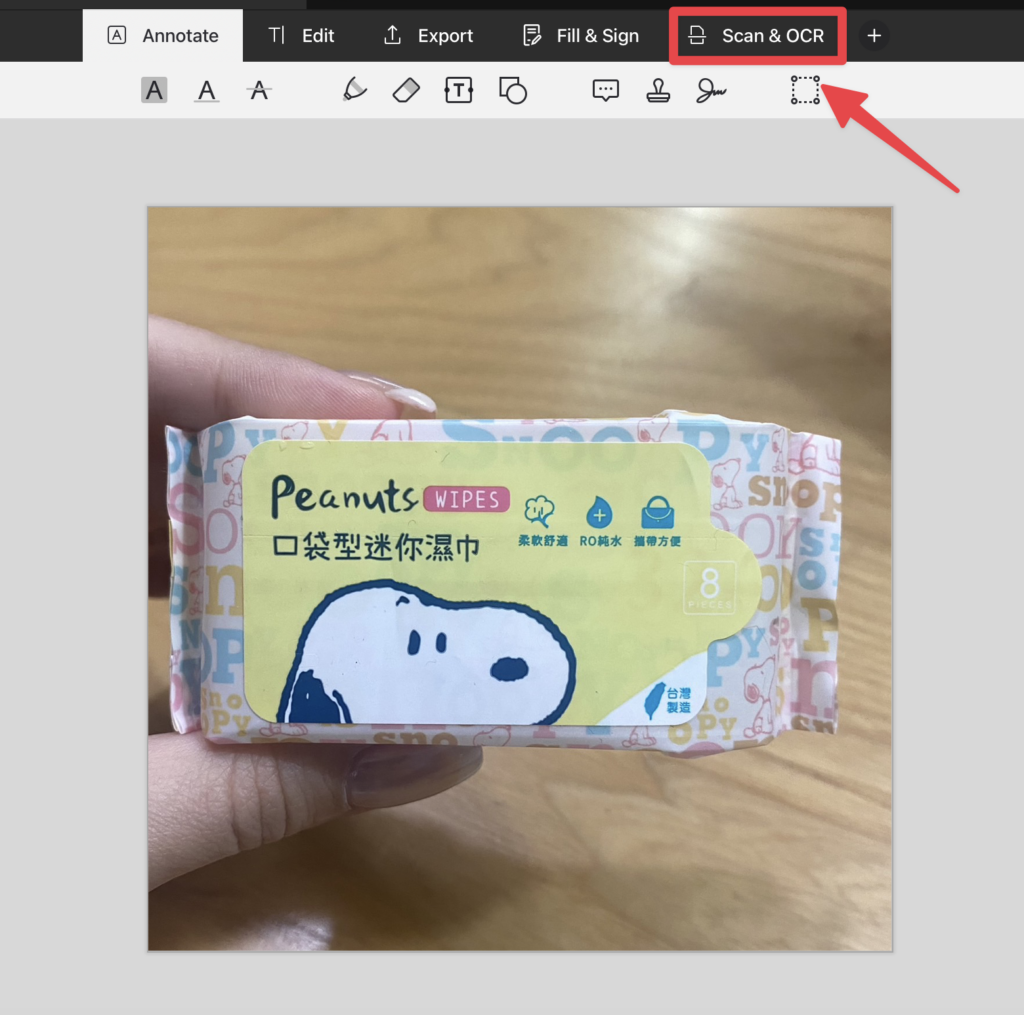
Task: Open the signature tool
Action: coord(711,90)
